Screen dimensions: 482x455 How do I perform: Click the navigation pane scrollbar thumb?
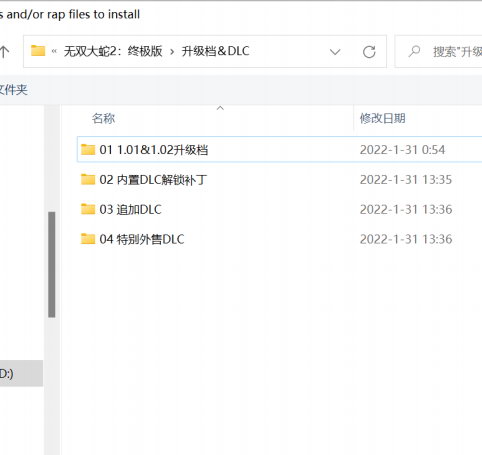[x=52, y=265]
